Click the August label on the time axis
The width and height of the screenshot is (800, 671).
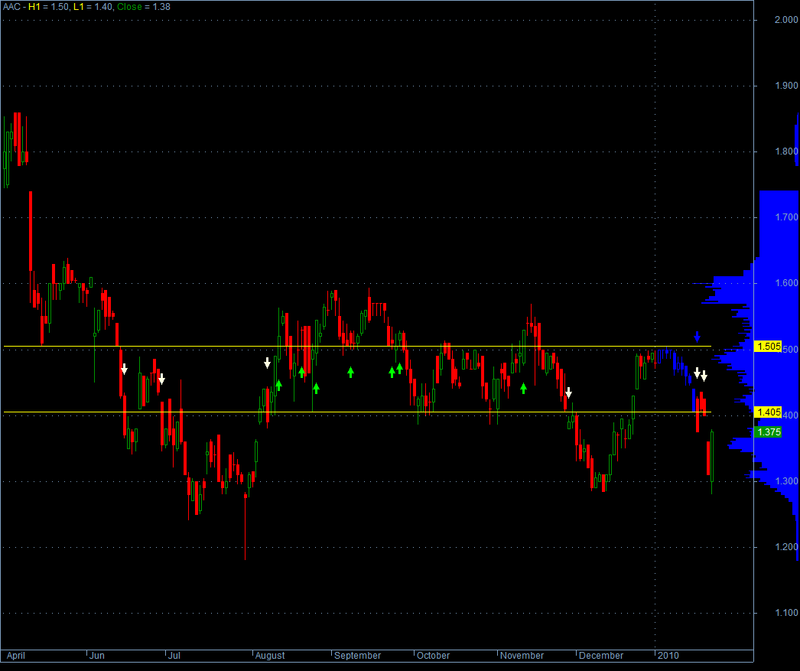point(270,656)
